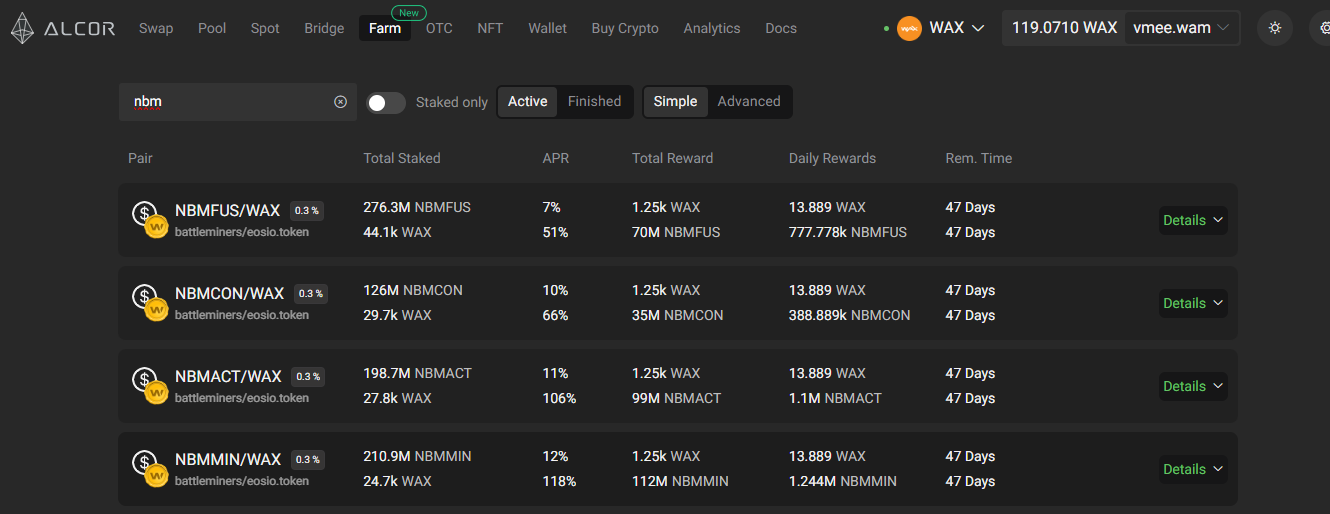Image resolution: width=1330 pixels, height=514 pixels.
Task: Click the orange WAX chain icon
Action: 909,28
